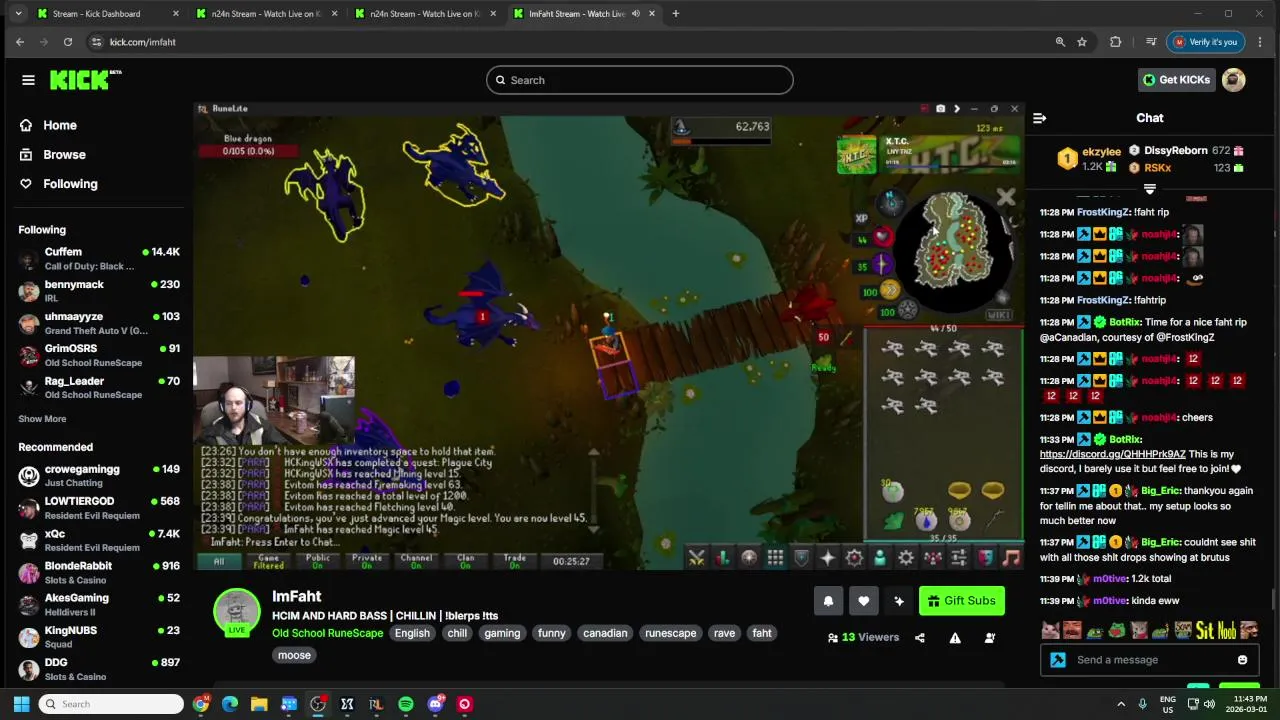
Task: Click the share stream icon
Action: [x=920, y=638]
